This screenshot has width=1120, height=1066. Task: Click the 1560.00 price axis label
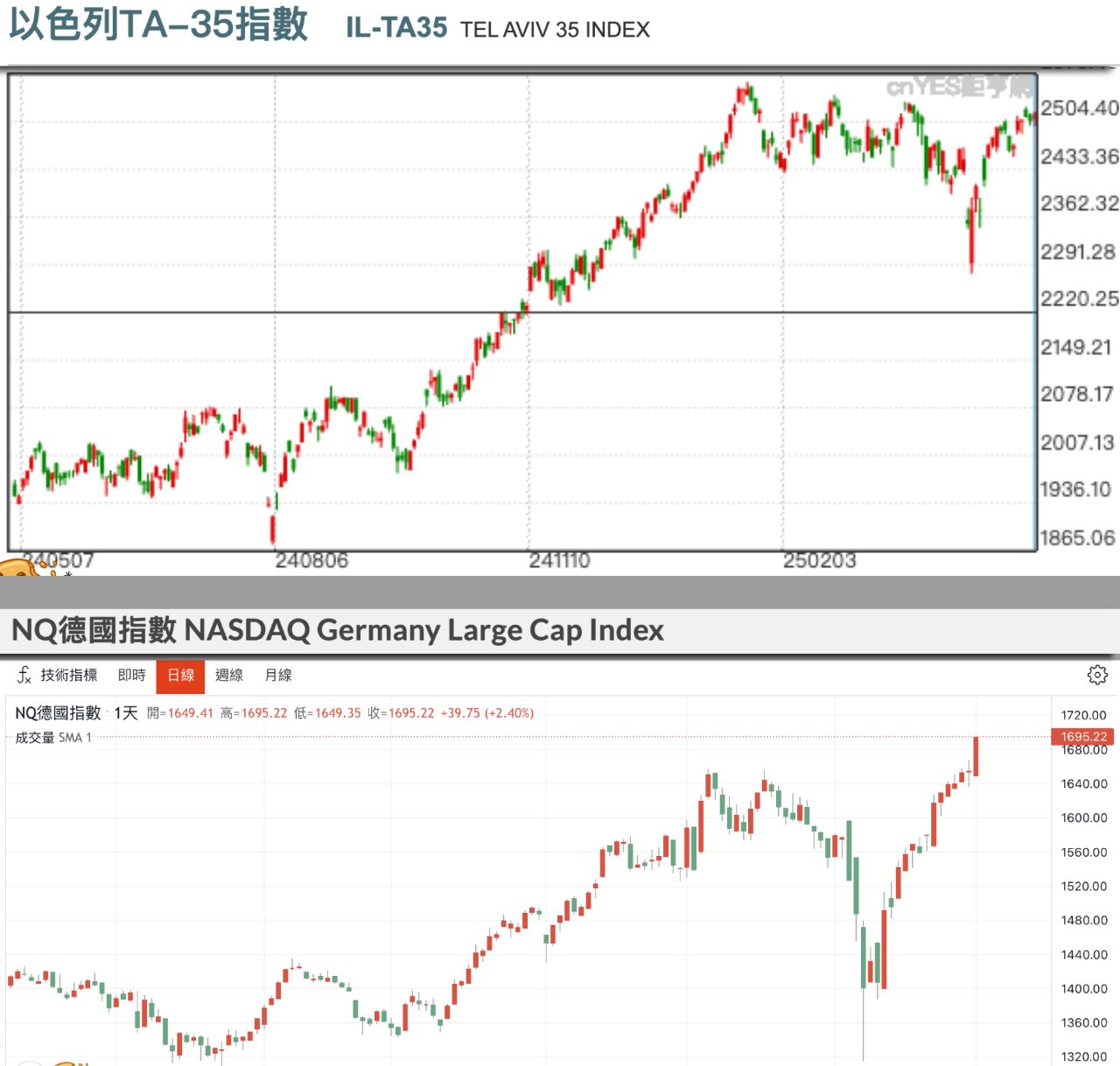click(1083, 852)
